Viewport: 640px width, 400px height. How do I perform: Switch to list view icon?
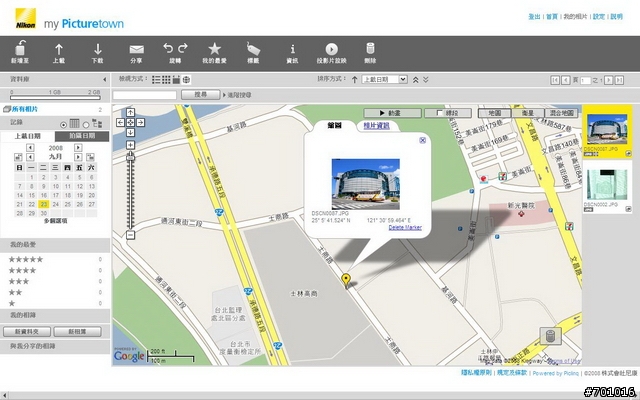[156, 80]
